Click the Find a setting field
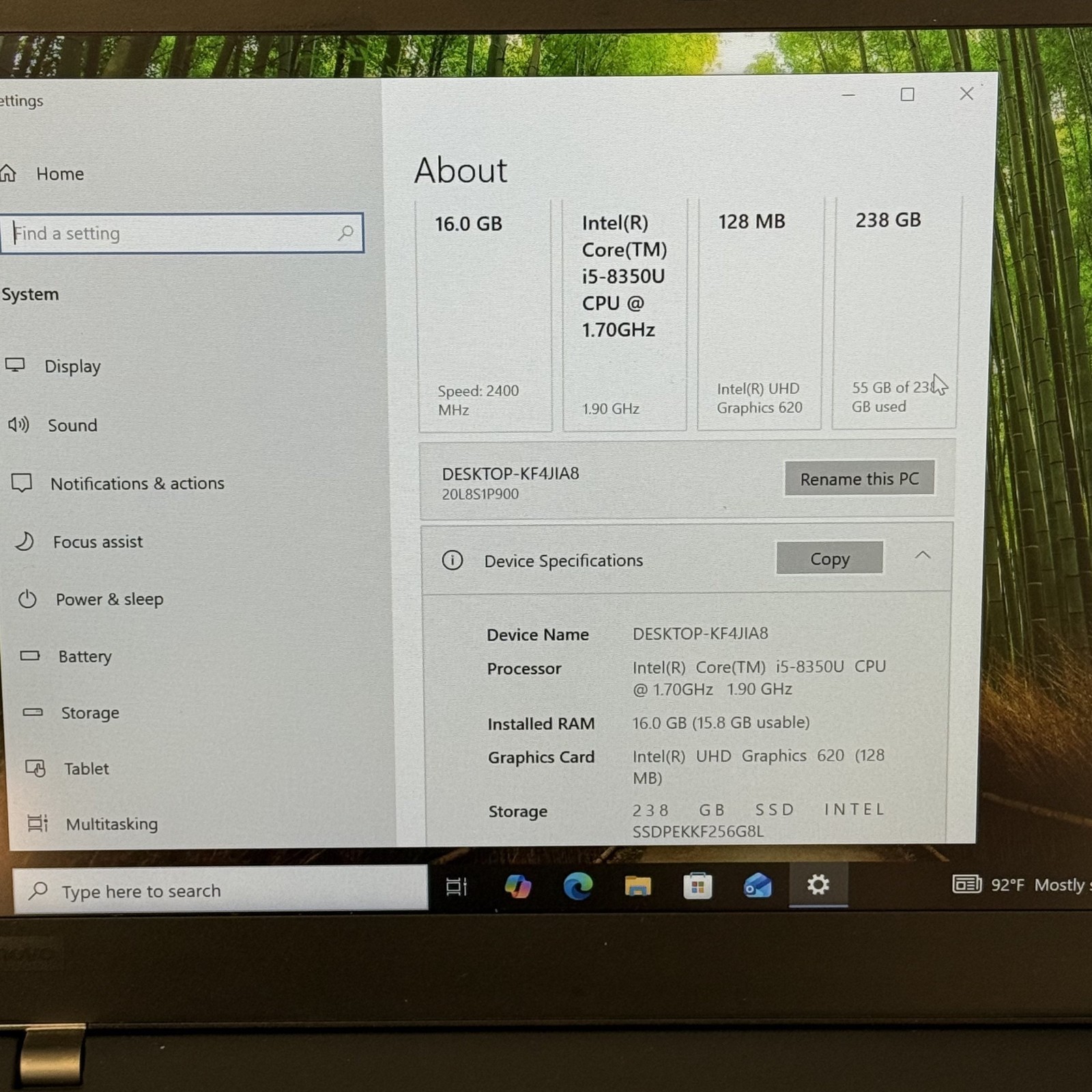This screenshot has height=1092, width=1092. (182, 233)
